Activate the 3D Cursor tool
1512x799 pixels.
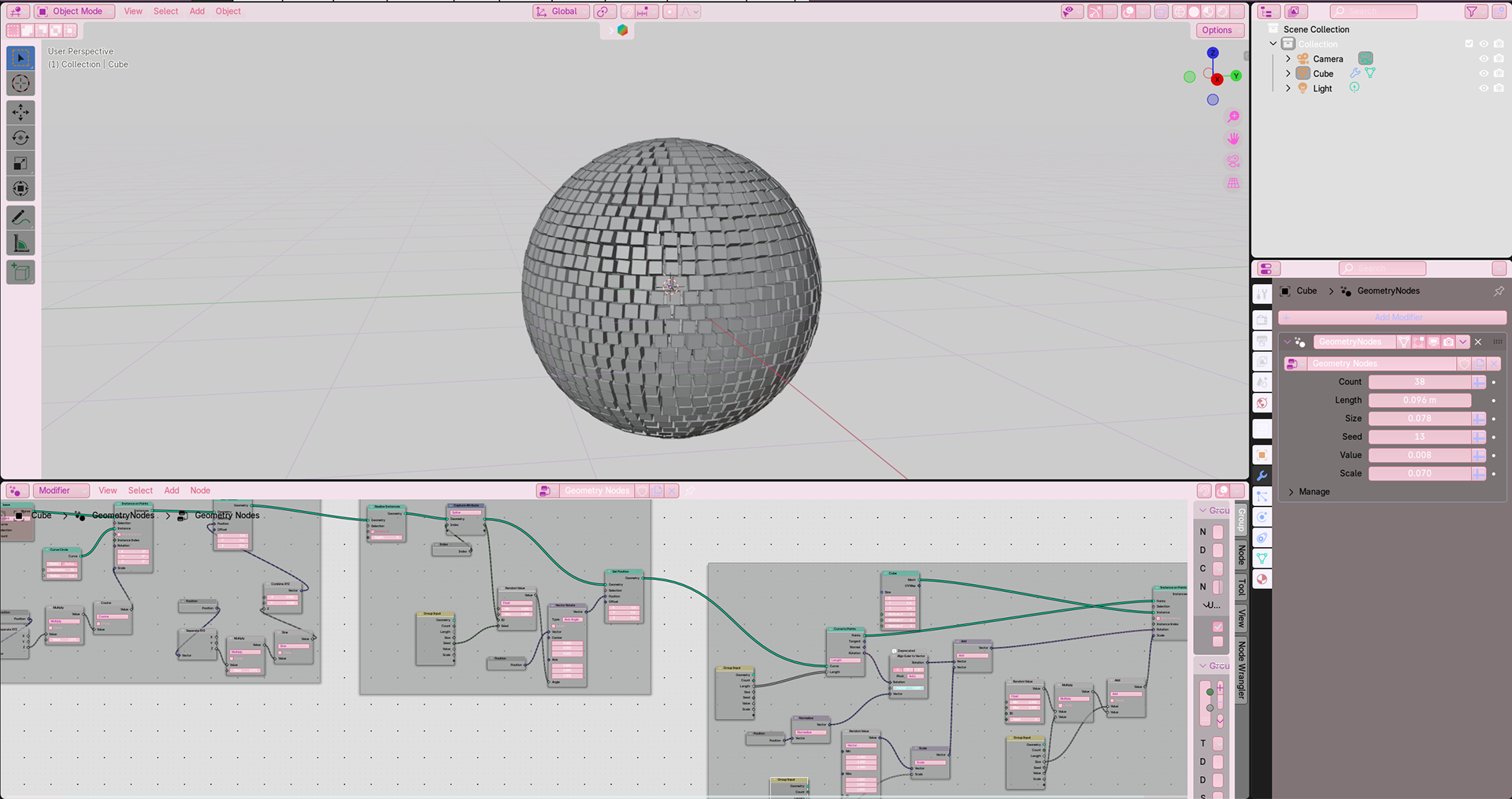click(x=21, y=83)
